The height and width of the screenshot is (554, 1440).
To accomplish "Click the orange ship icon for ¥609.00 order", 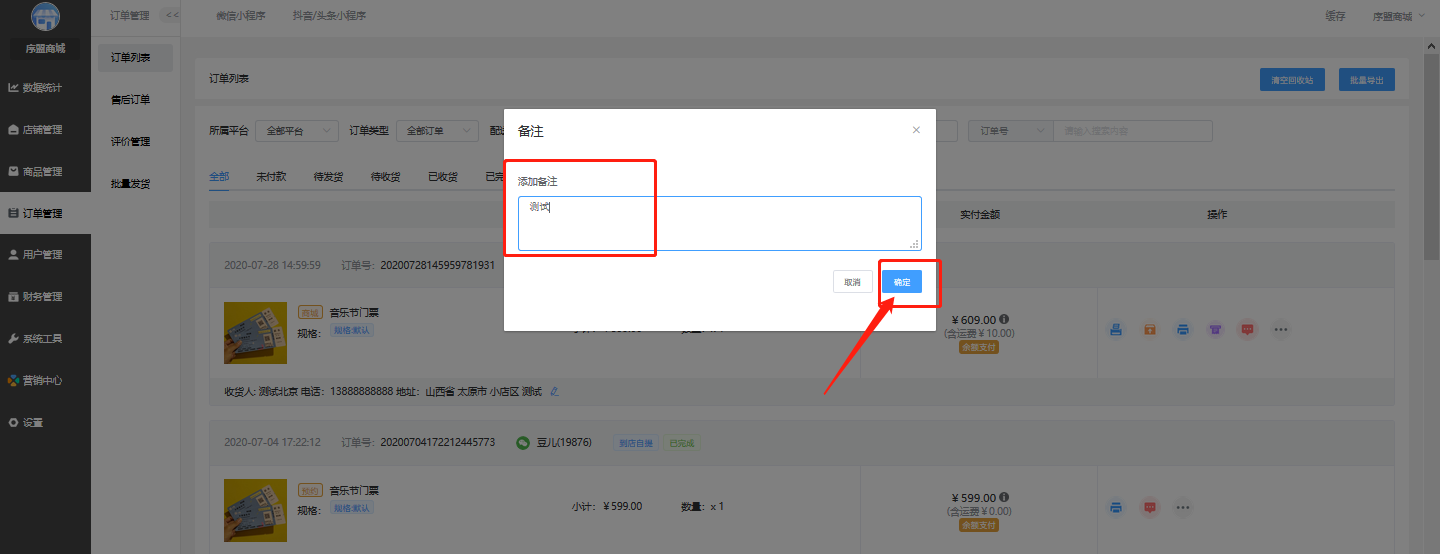I will pos(1150,329).
